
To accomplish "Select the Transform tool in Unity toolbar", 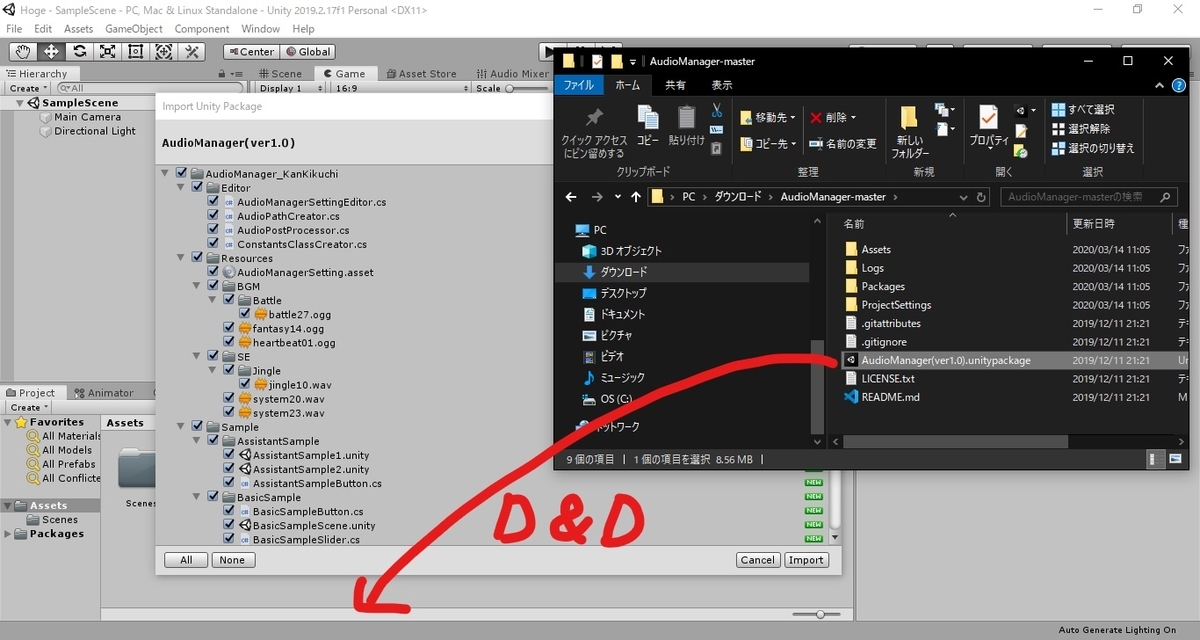I will (x=163, y=51).
